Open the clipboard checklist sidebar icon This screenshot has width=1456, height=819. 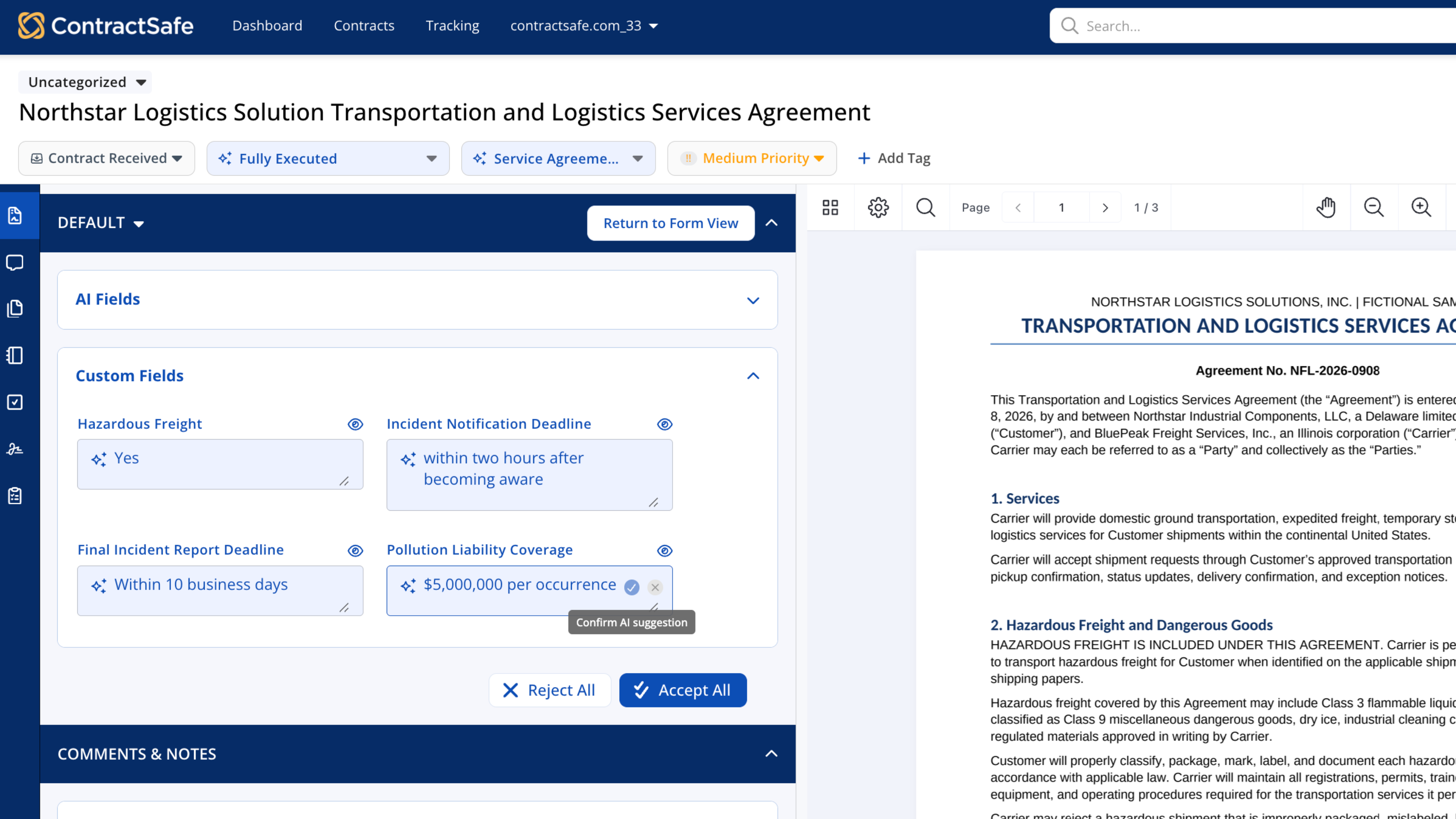pos(15,496)
